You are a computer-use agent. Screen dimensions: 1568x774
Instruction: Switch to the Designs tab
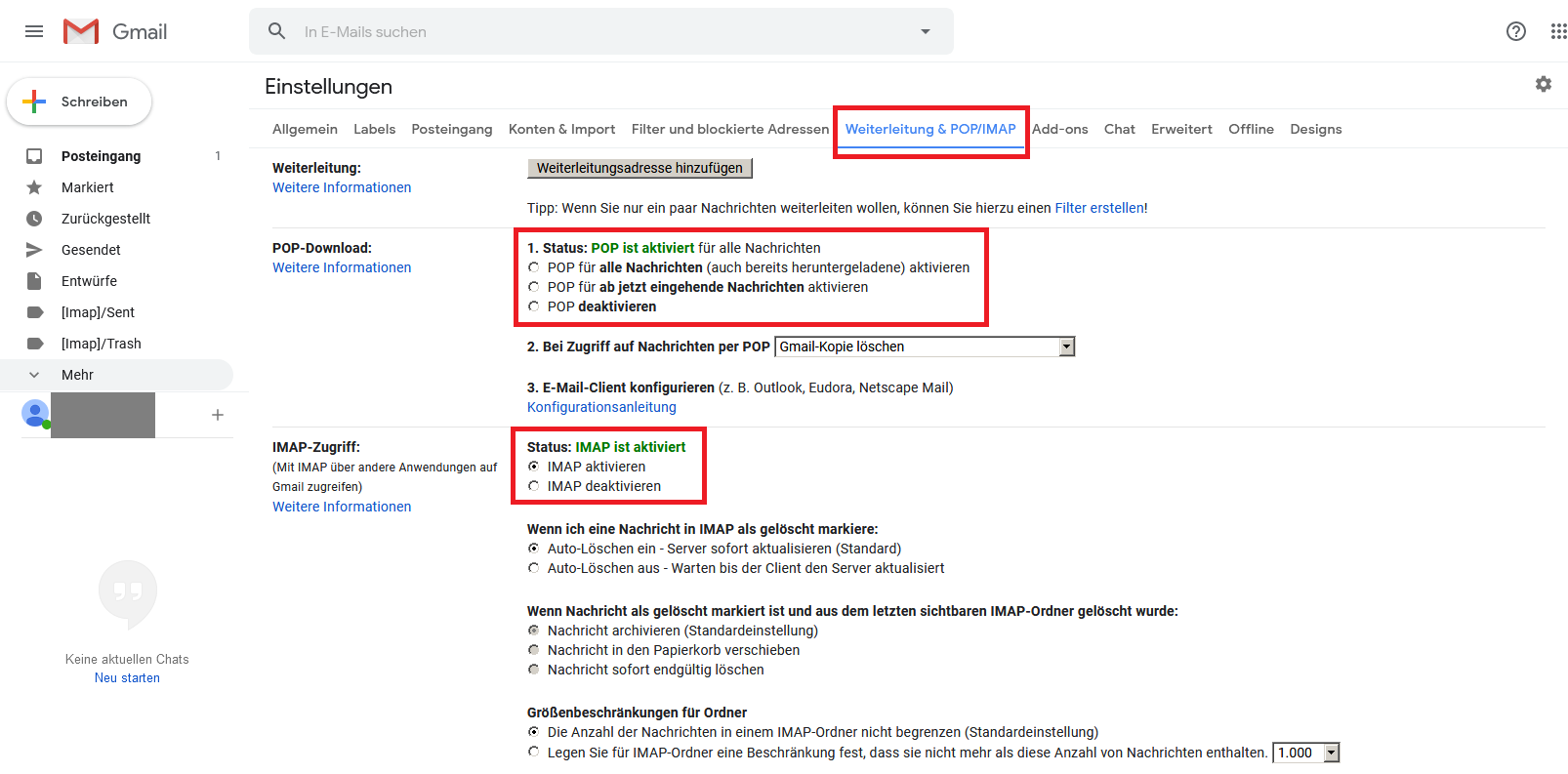point(1315,129)
